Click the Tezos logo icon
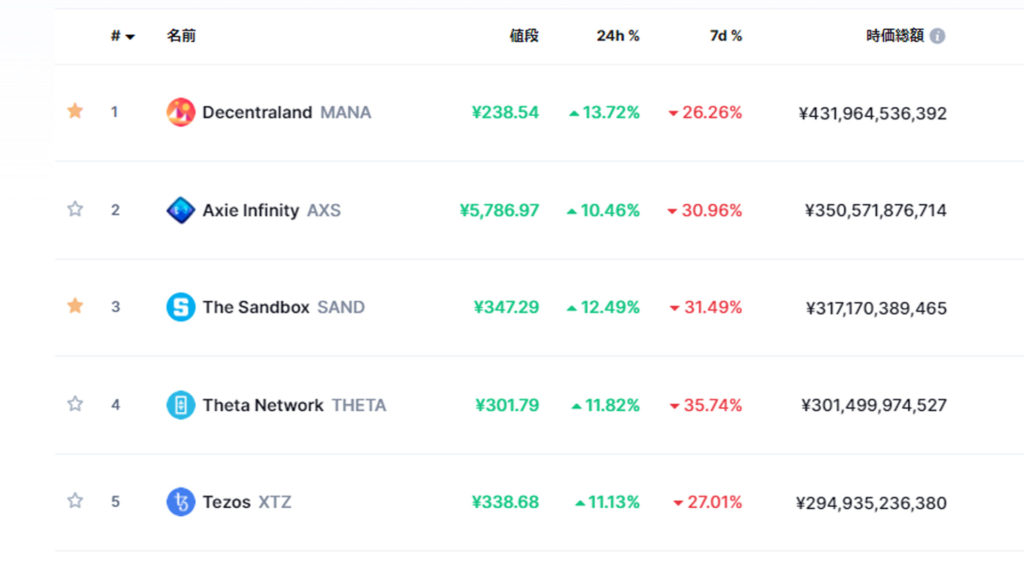Viewport: 1024px width, 576px height. coord(179,501)
